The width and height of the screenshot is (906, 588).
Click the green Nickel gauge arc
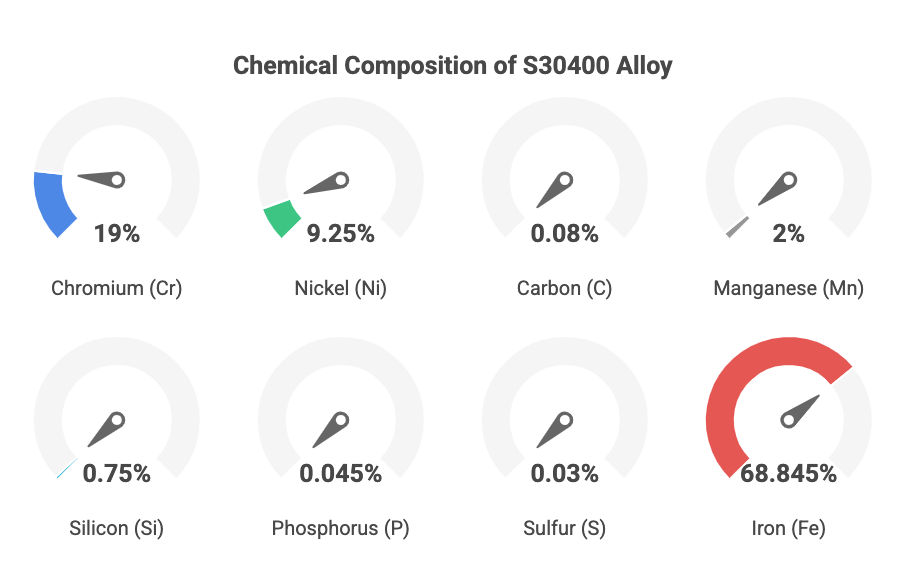click(283, 219)
